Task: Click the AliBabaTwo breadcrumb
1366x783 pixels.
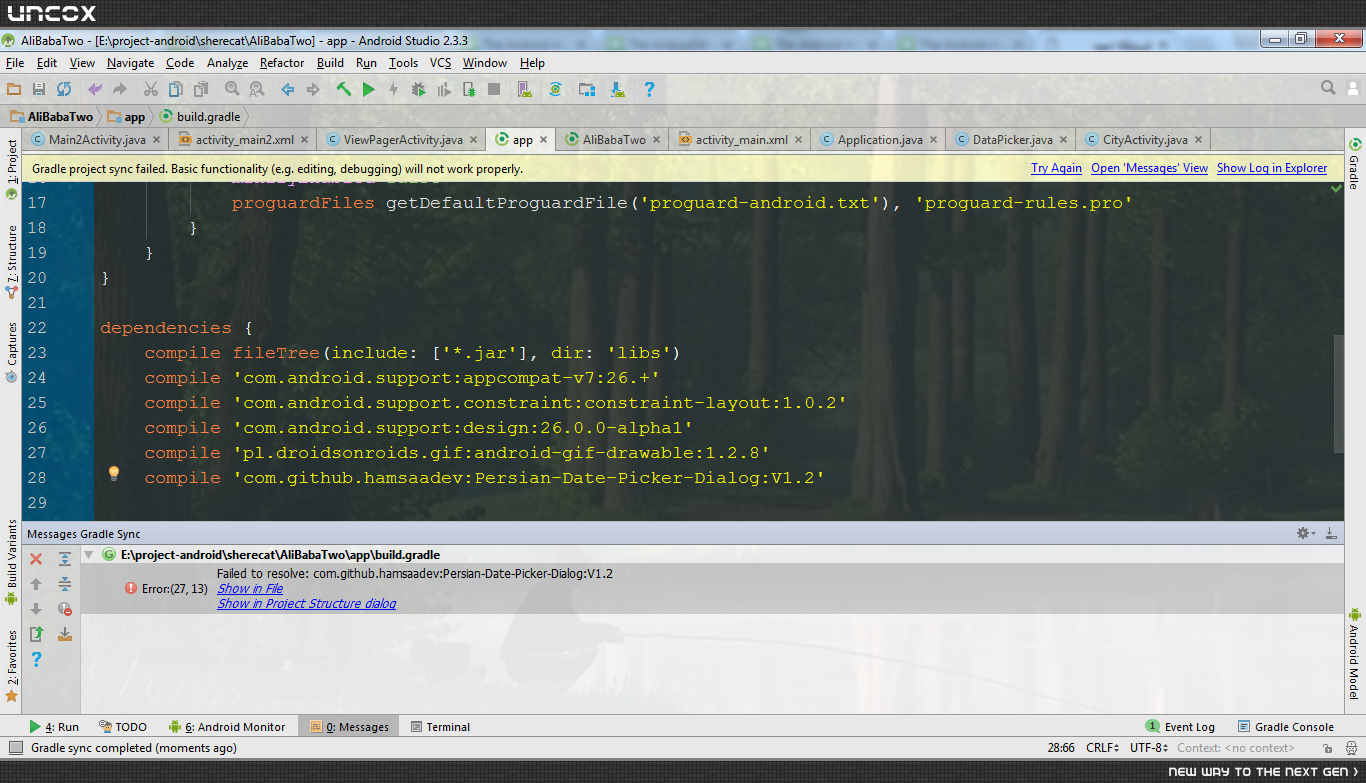Action: [52, 117]
